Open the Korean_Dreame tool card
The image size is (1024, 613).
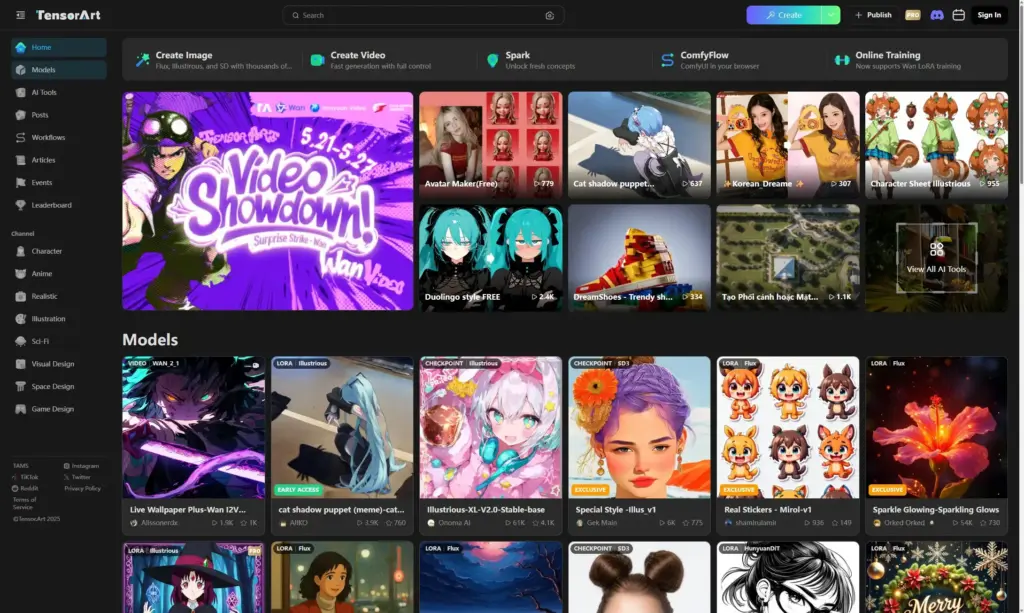point(788,145)
